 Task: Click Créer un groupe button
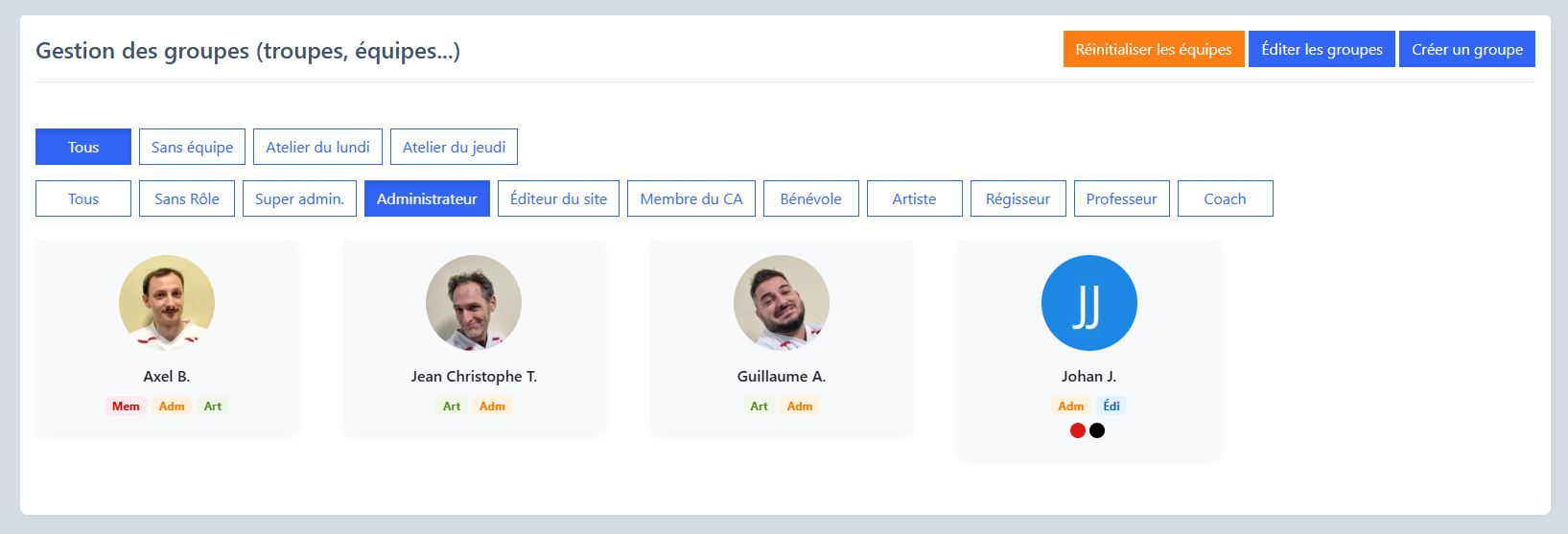pos(1467,49)
